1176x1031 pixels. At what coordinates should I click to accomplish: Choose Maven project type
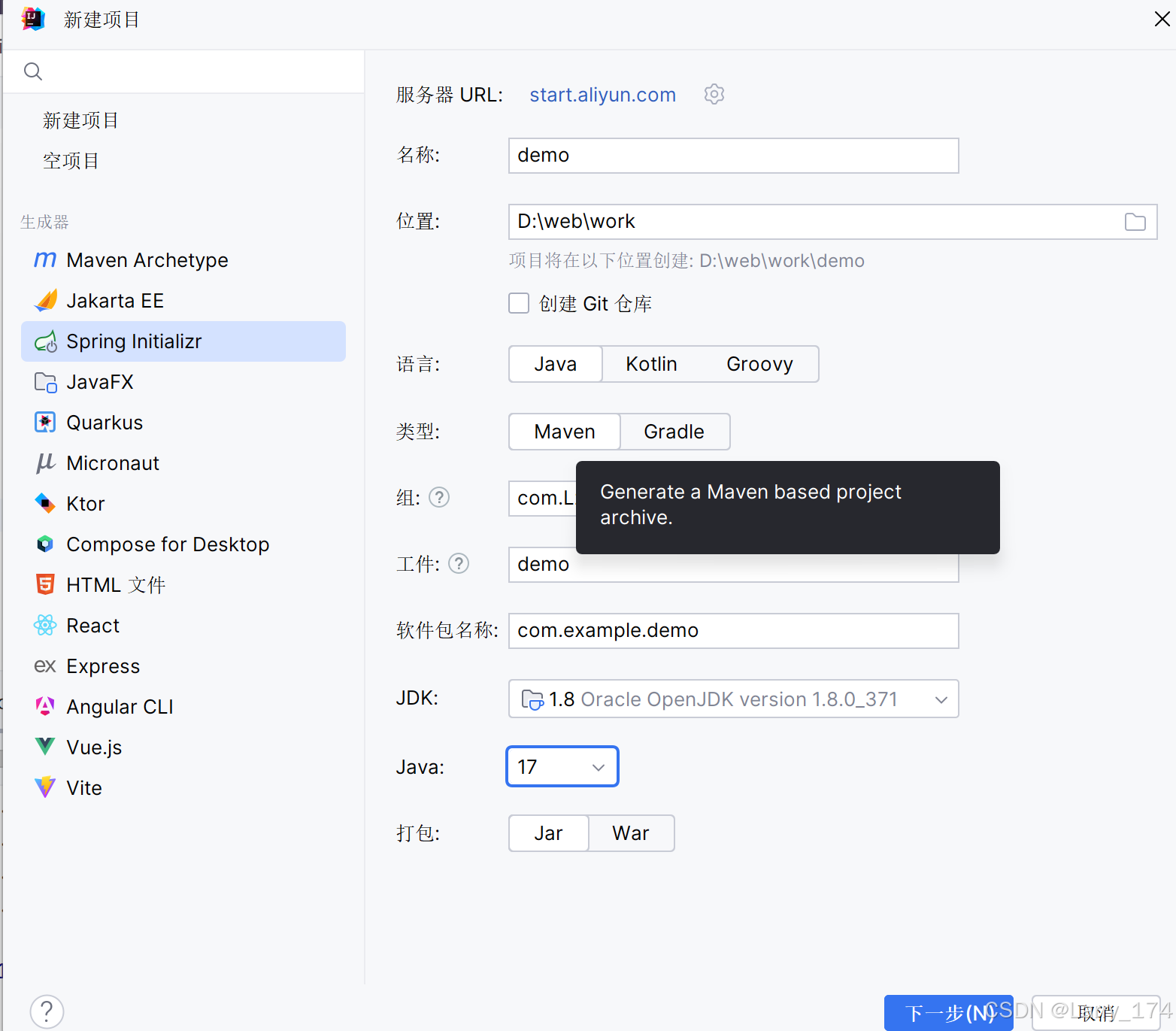565,432
